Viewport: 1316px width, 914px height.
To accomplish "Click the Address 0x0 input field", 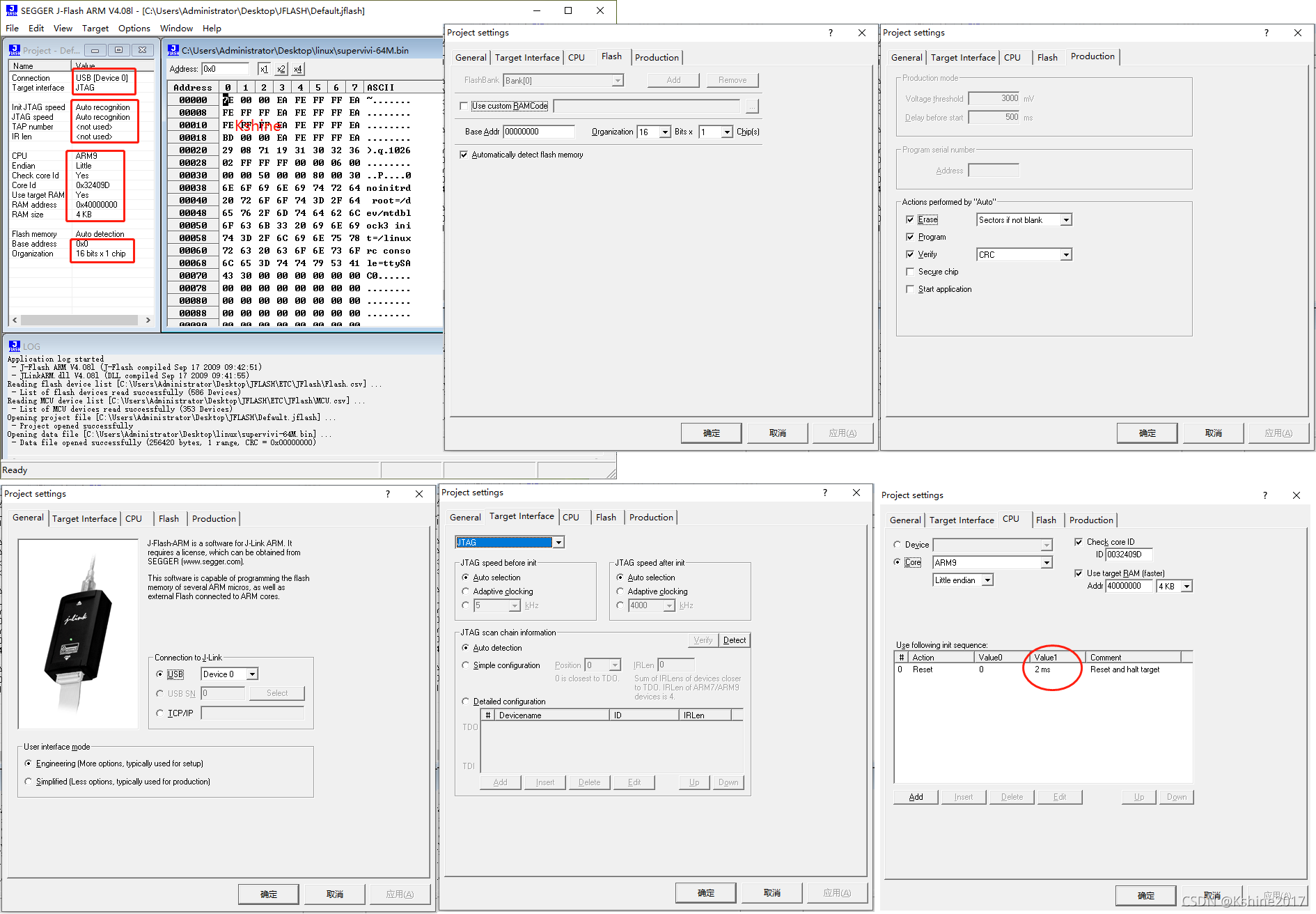I will (x=225, y=69).
